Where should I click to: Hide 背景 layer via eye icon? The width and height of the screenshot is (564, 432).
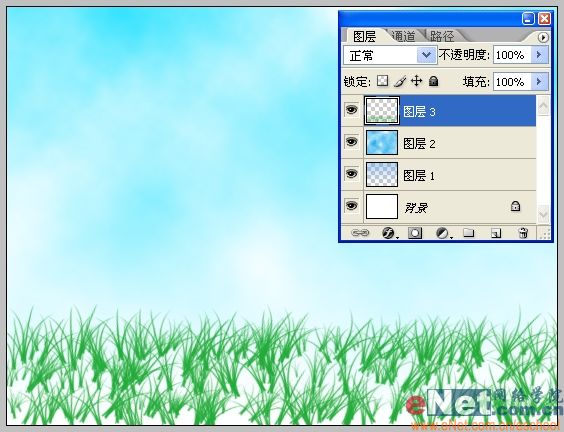coord(351,205)
